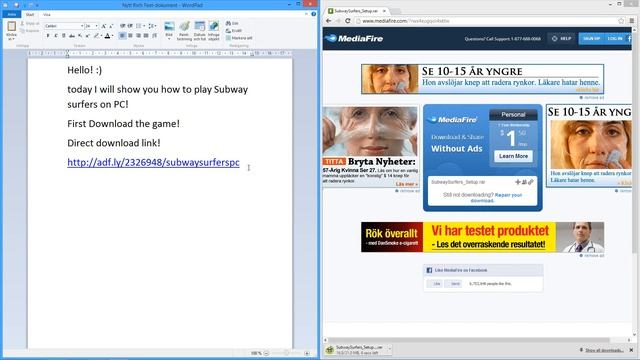
Task: Click the Learn More button
Action: (513, 156)
